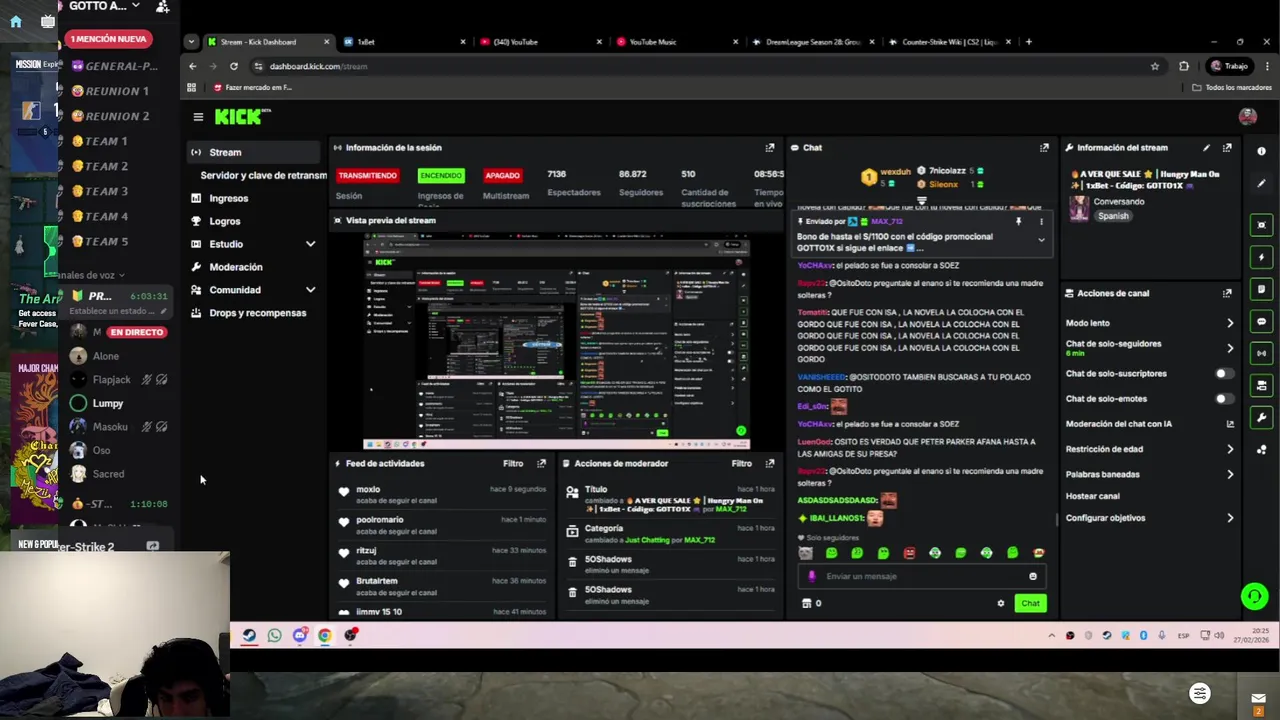
Task: Open Drops y recompensas in Kick sidebar
Action: pyautogui.click(x=257, y=313)
